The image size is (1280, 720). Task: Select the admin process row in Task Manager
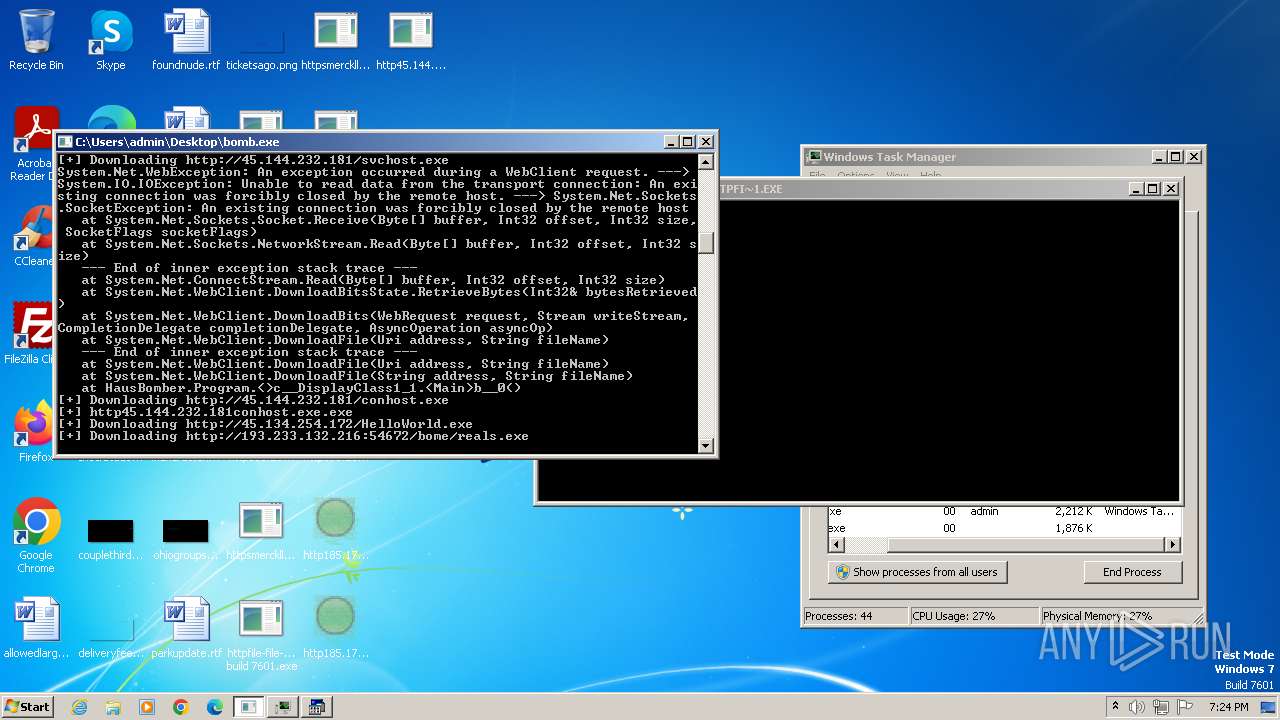pos(1005,511)
